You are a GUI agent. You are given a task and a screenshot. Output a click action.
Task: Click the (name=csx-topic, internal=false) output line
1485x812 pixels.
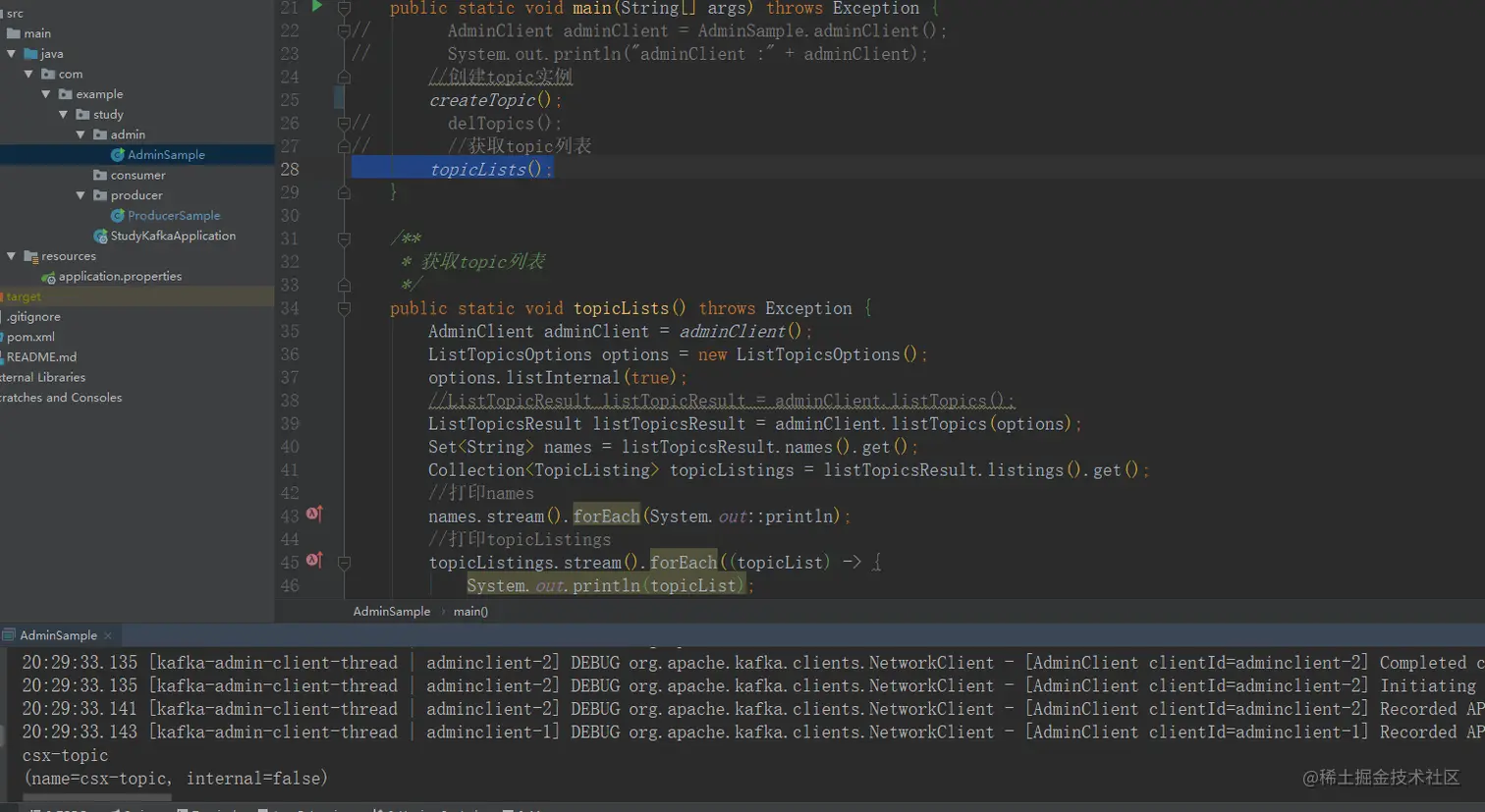tap(175, 779)
